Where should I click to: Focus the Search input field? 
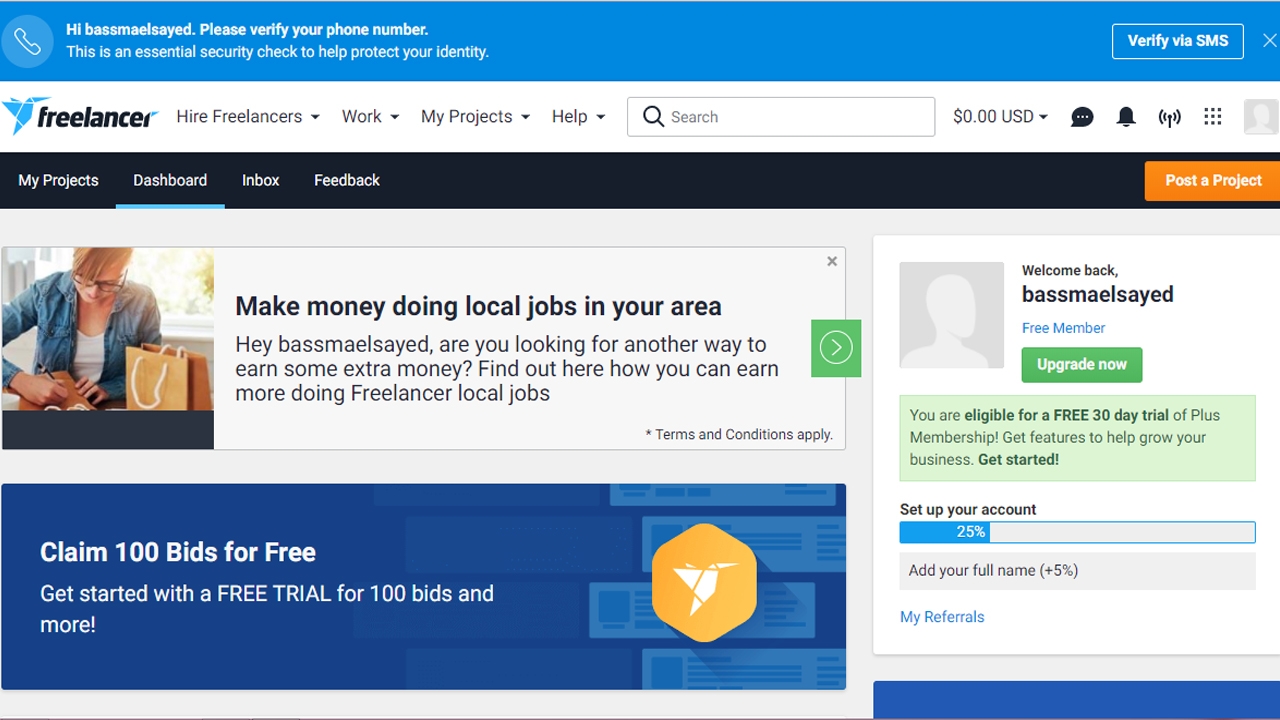[781, 117]
